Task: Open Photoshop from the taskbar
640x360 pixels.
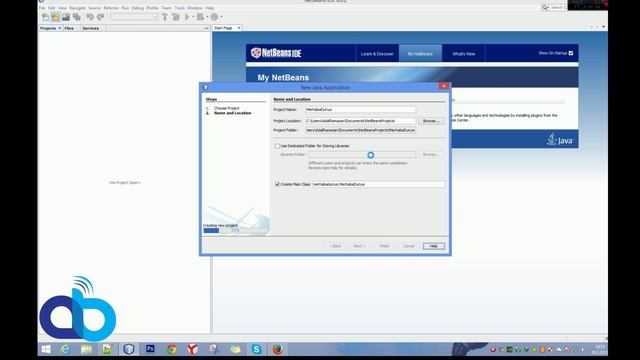Action: pyautogui.click(x=150, y=349)
